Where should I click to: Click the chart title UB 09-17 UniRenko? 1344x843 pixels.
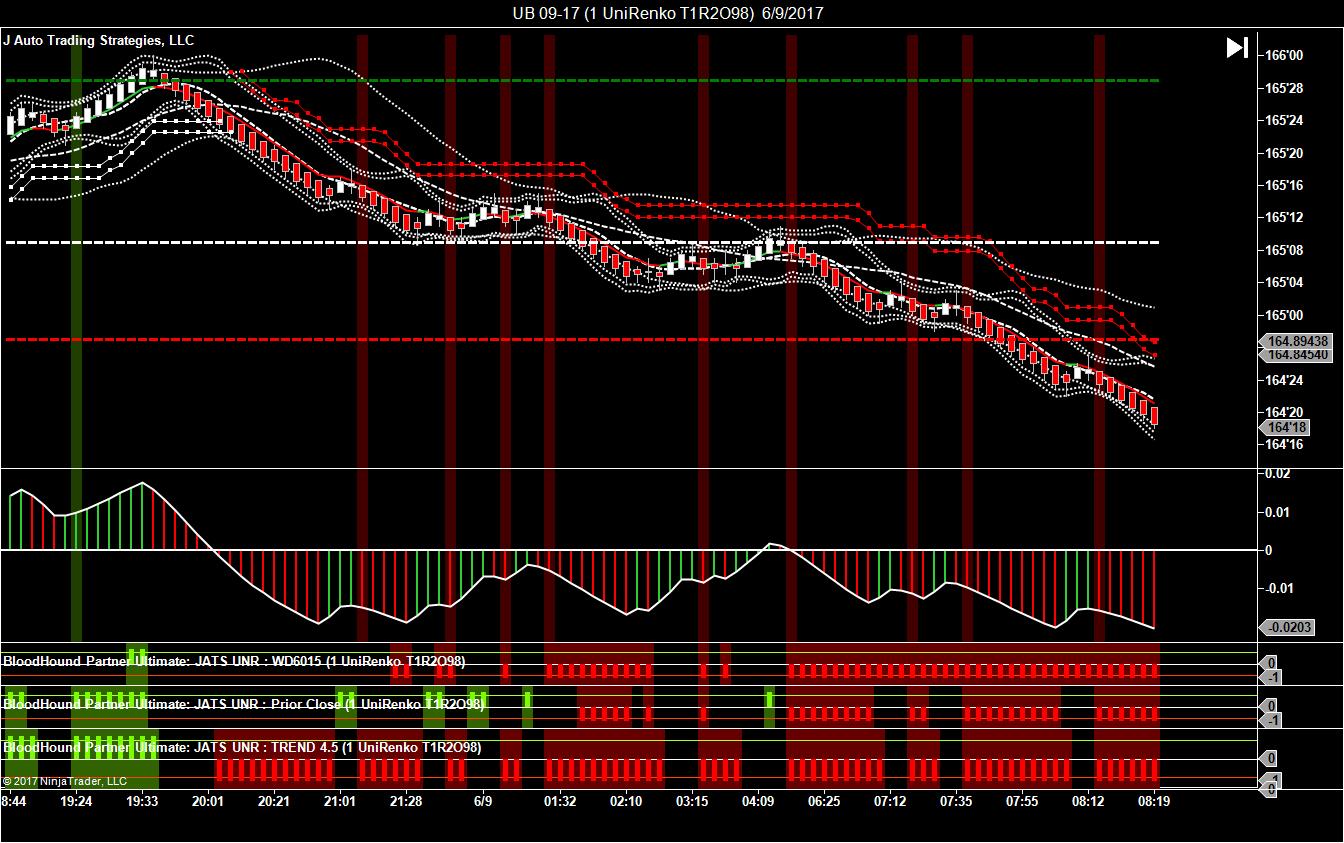670,13
